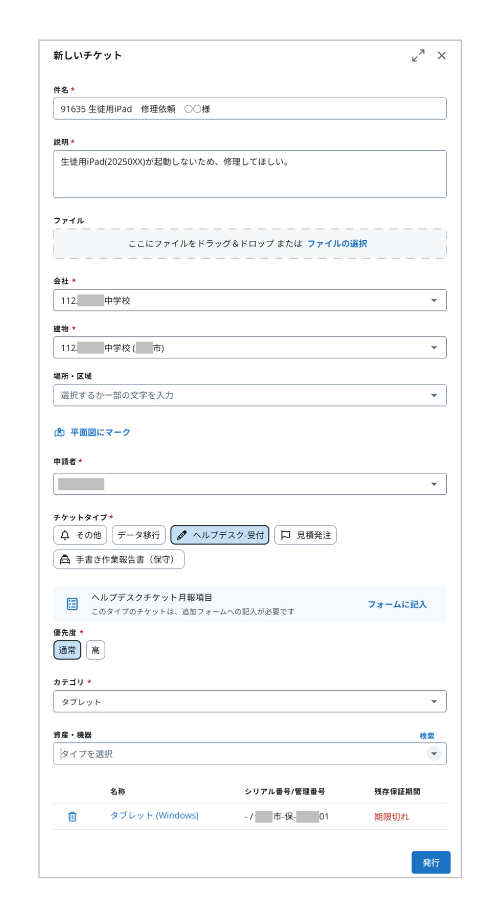Click the floor plan map icon
500x905 pixels.
coord(59,432)
